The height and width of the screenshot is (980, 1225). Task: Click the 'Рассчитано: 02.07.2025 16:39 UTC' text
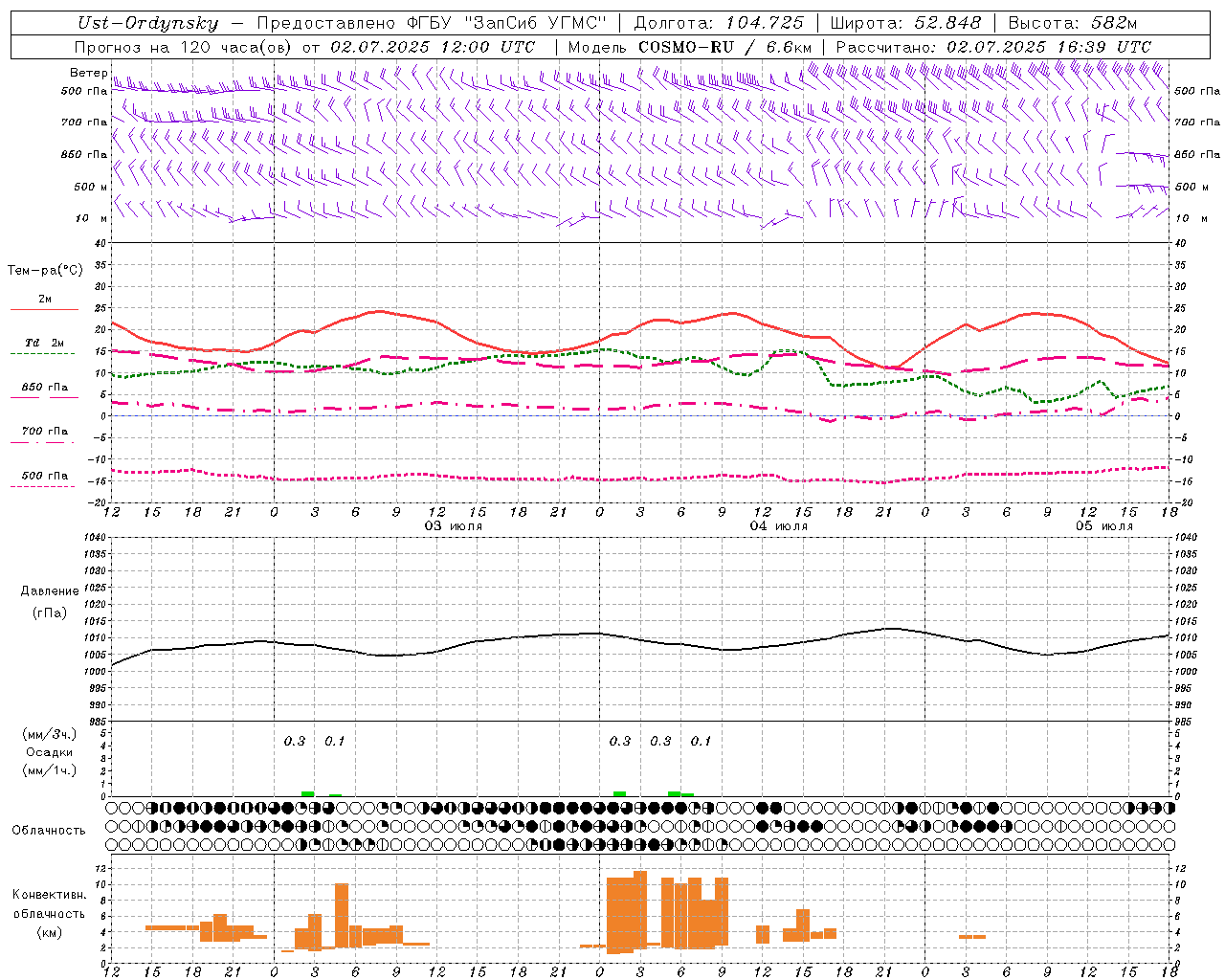(x=993, y=47)
